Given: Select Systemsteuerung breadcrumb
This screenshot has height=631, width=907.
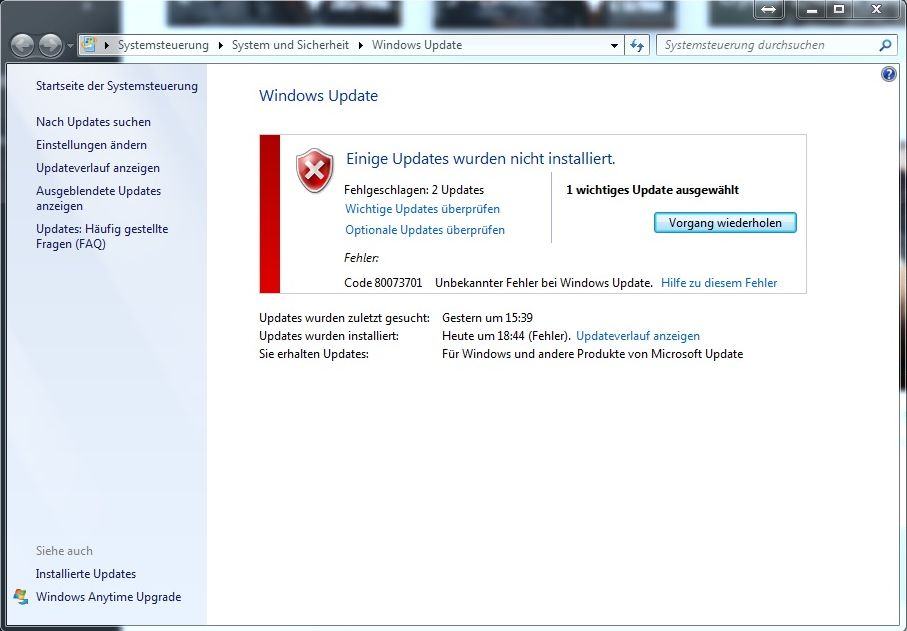Looking at the screenshot, I should [163, 45].
